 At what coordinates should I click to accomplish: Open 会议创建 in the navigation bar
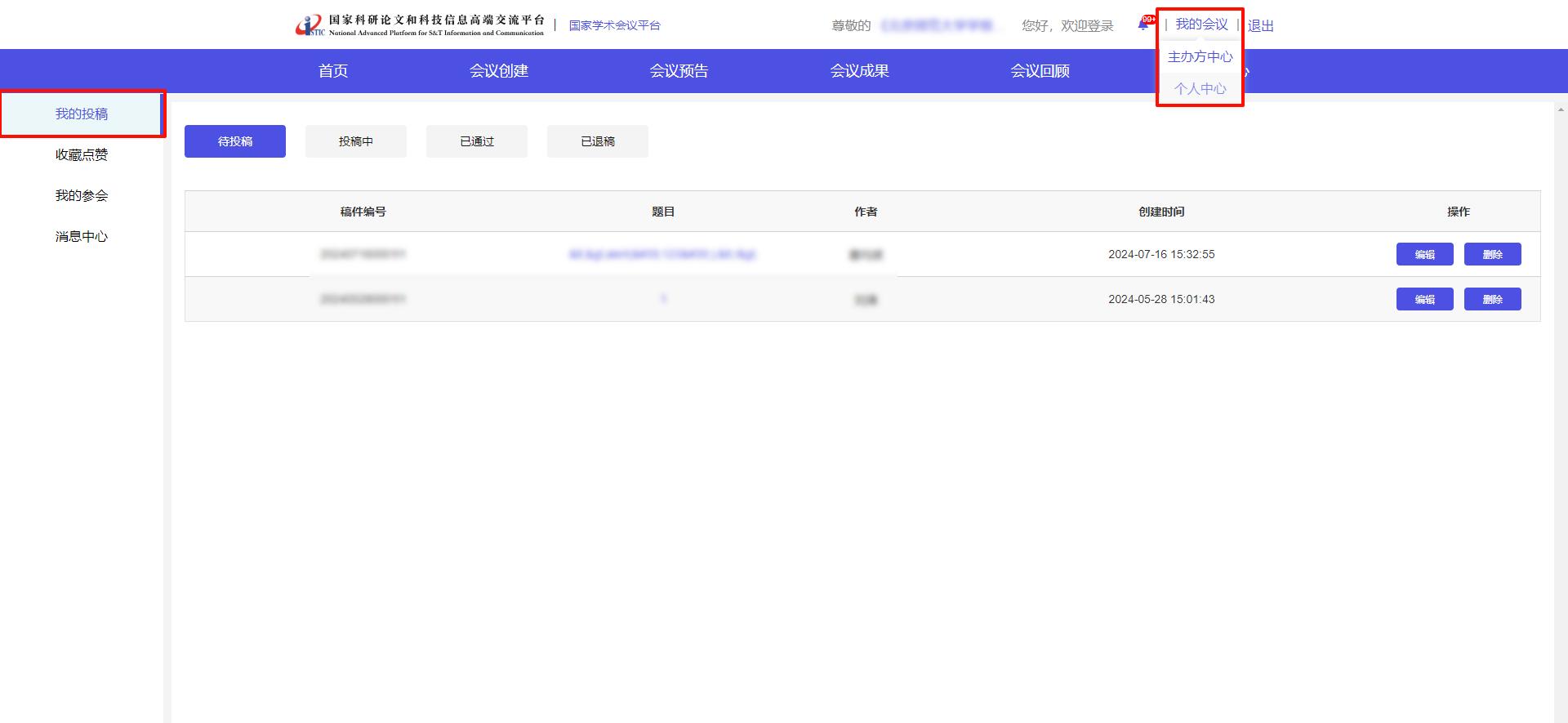coord(499,71)
